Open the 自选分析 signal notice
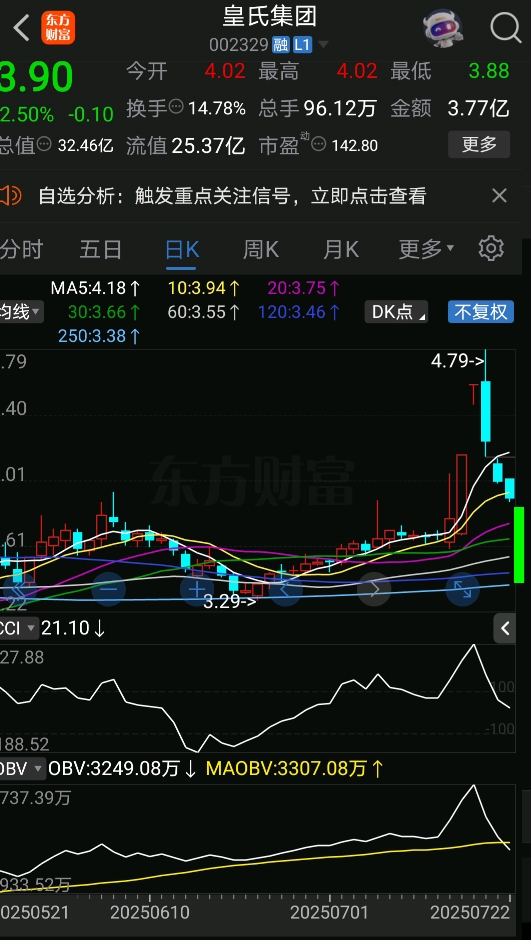 [x=232, y=195]
